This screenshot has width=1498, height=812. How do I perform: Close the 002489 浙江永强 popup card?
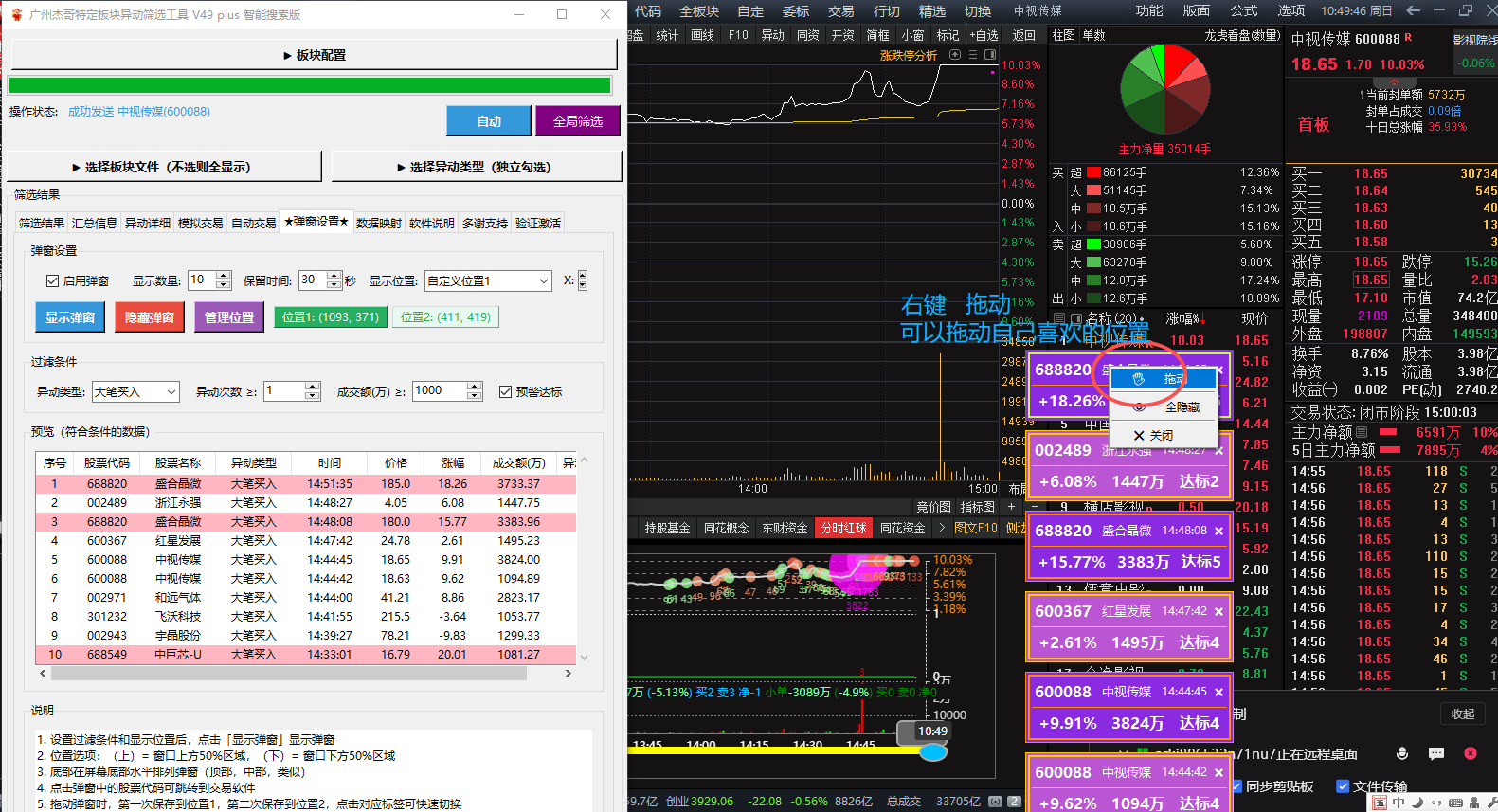(1219, 451)
